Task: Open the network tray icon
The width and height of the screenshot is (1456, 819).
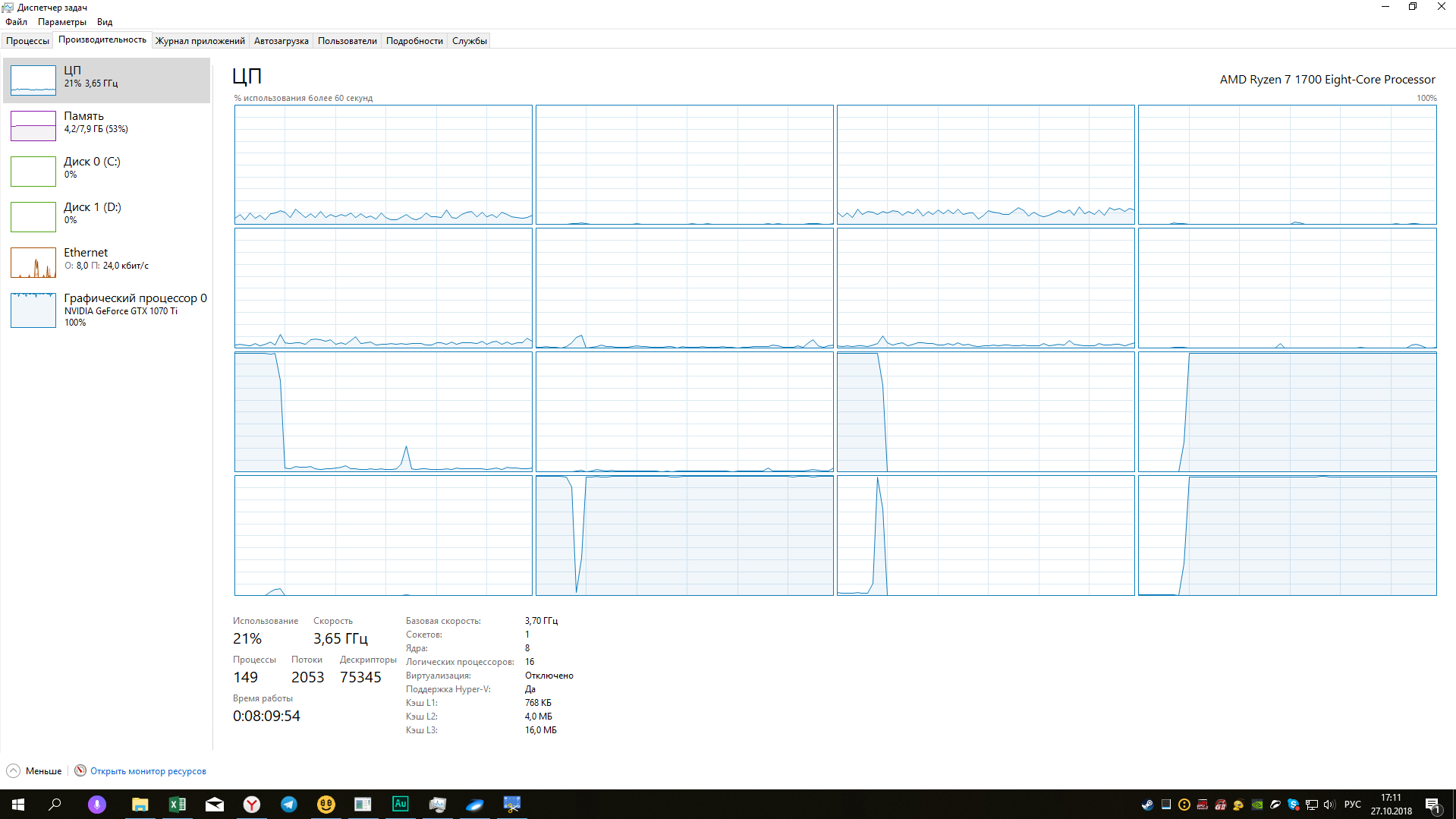Action: (x=1312, y=805)
